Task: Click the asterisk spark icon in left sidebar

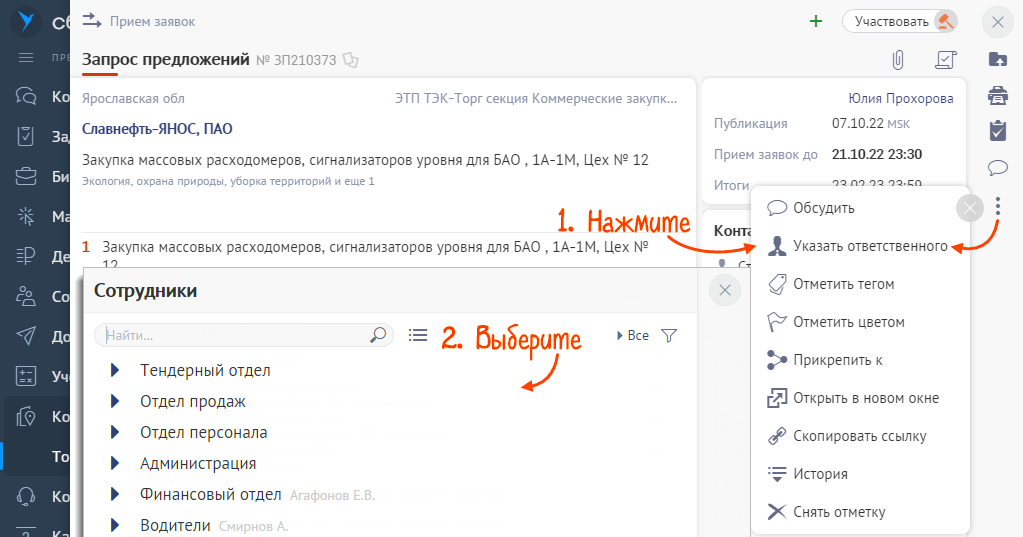Action: [25, 216]
